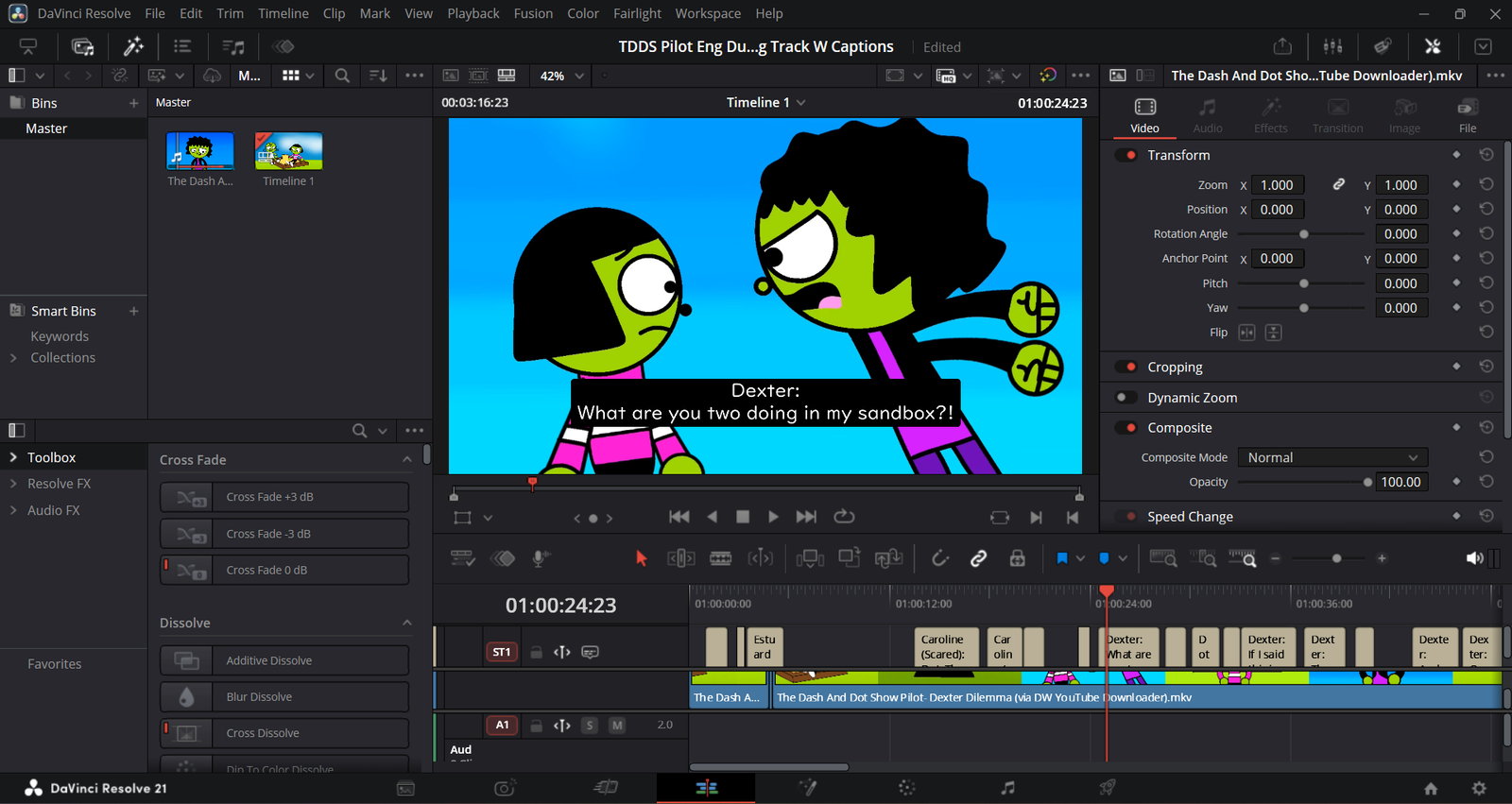Toggle position lock padlock icon

[x=1018, y=558]
